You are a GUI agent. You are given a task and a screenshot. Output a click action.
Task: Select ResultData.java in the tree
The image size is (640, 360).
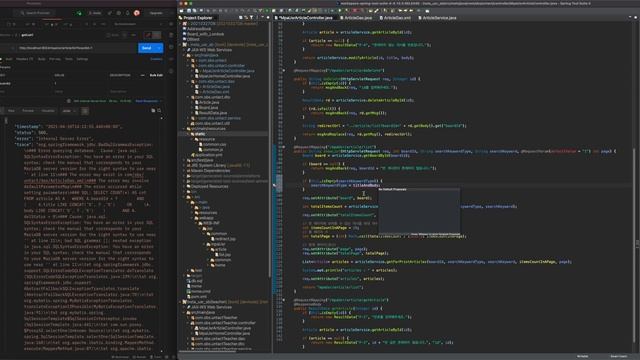(x=212, y=113)
